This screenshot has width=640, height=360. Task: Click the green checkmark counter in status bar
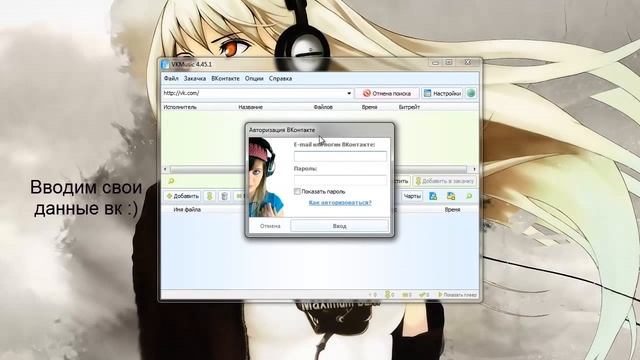tap(424, 294)
